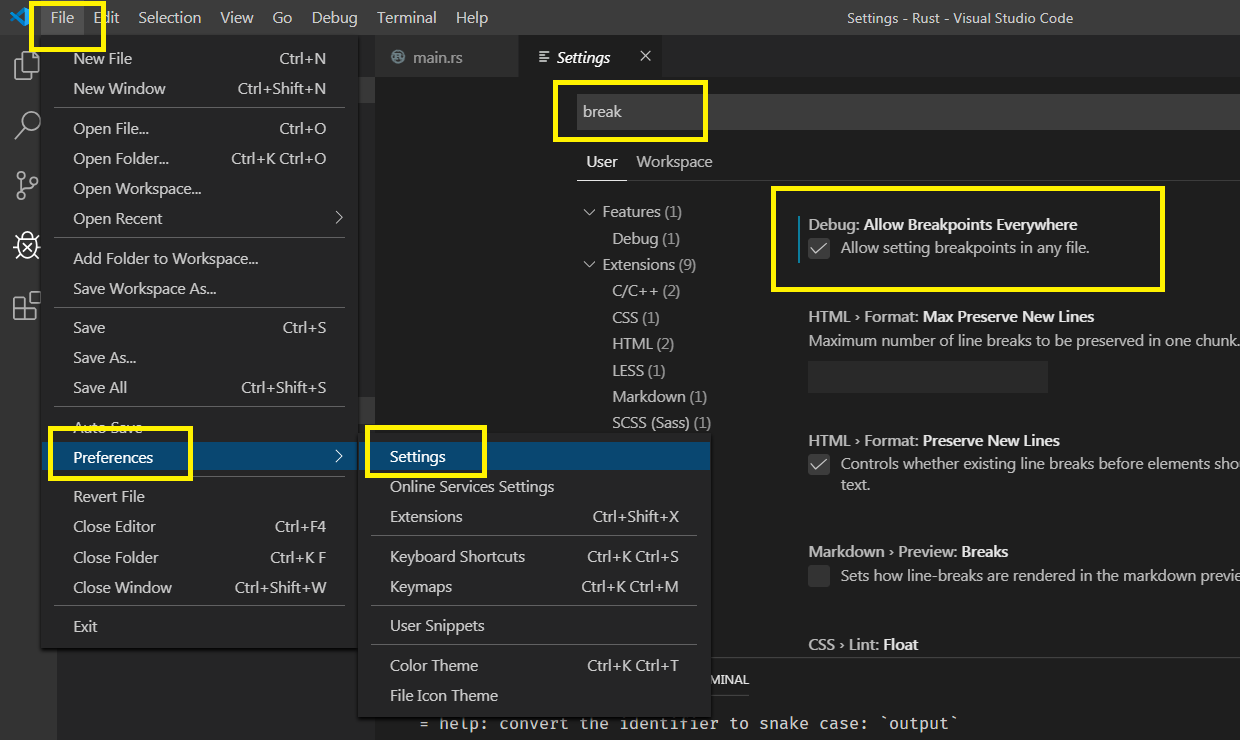Select Close Window menu entry

(199, 588)
